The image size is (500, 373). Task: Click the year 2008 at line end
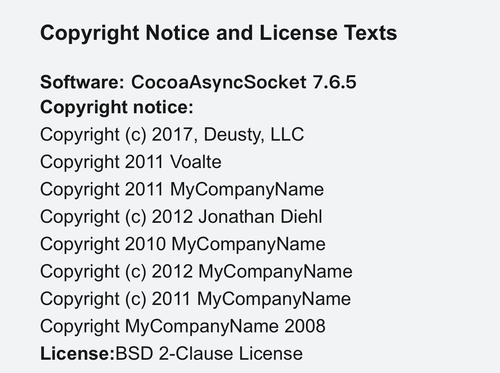[x=305, y=326]
